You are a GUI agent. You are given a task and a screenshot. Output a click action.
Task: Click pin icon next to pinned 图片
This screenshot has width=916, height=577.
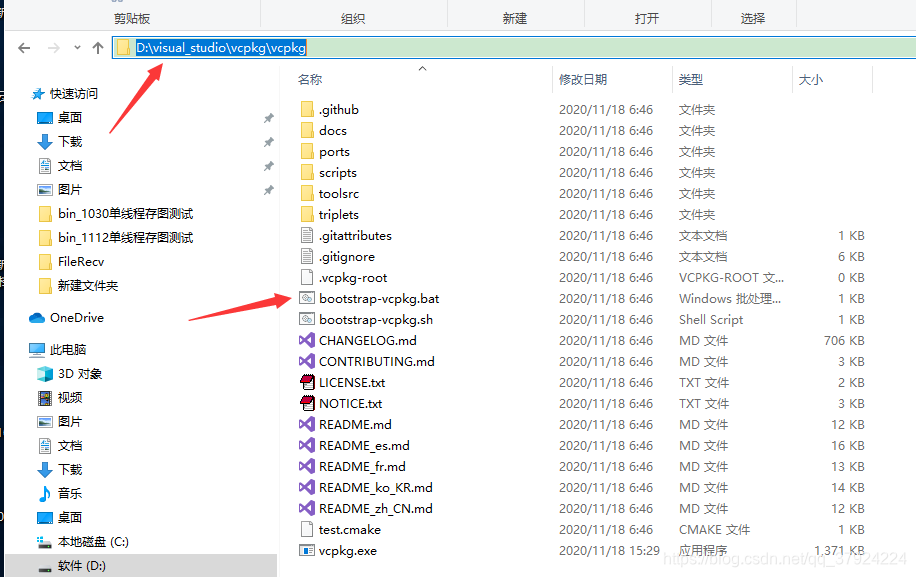click(x=269, y=190)
